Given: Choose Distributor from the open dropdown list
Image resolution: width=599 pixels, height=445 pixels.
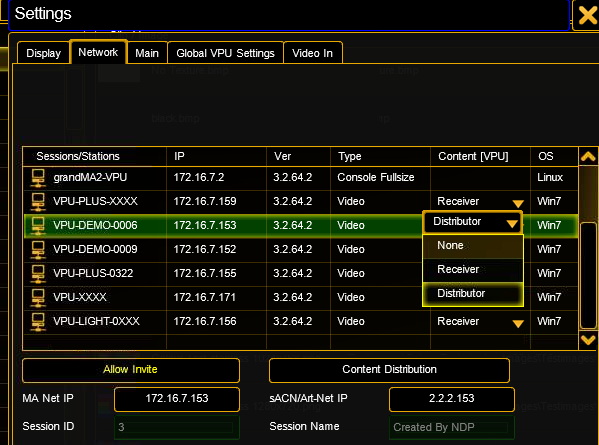Looking at the screenshot, I should point(473,294).
